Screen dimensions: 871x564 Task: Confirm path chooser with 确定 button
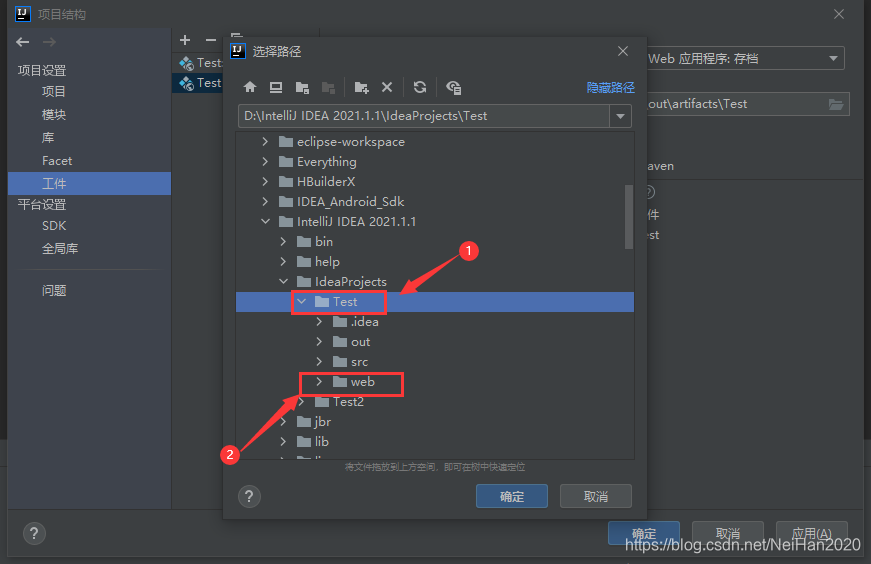[x=512, y=496]
